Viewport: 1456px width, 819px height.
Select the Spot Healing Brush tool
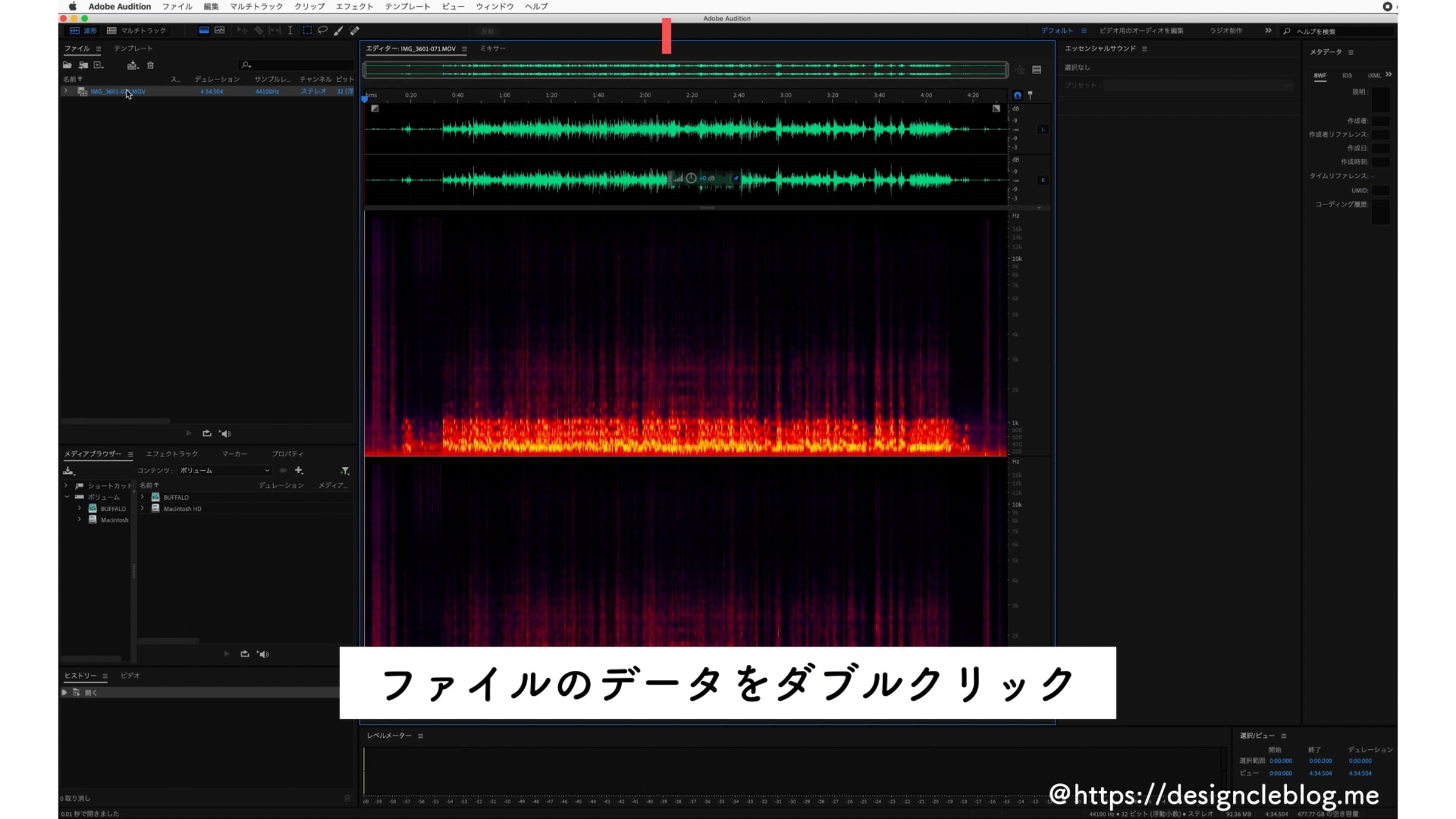coord(354,30)
